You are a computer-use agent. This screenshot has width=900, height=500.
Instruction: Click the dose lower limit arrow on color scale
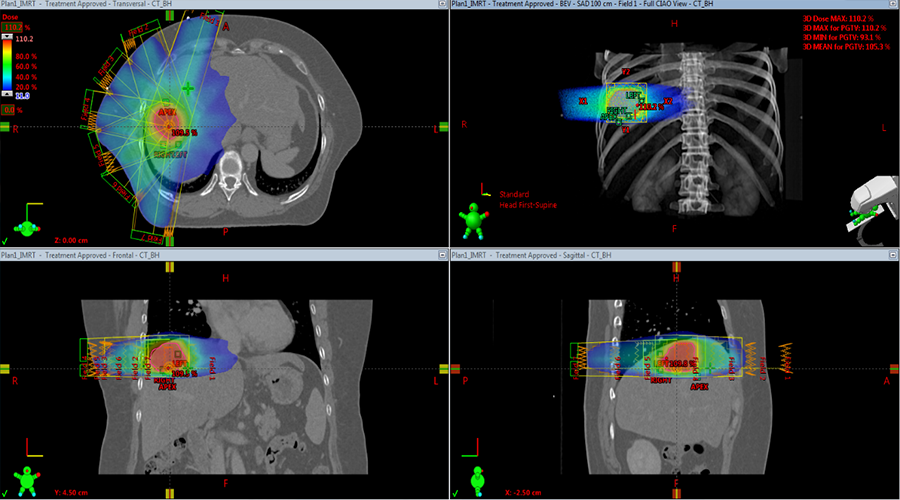(8, 93)
